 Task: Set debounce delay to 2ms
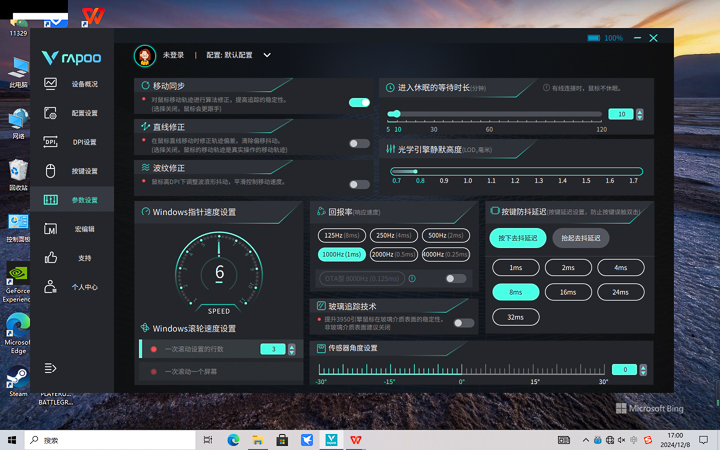click(568, 267)
